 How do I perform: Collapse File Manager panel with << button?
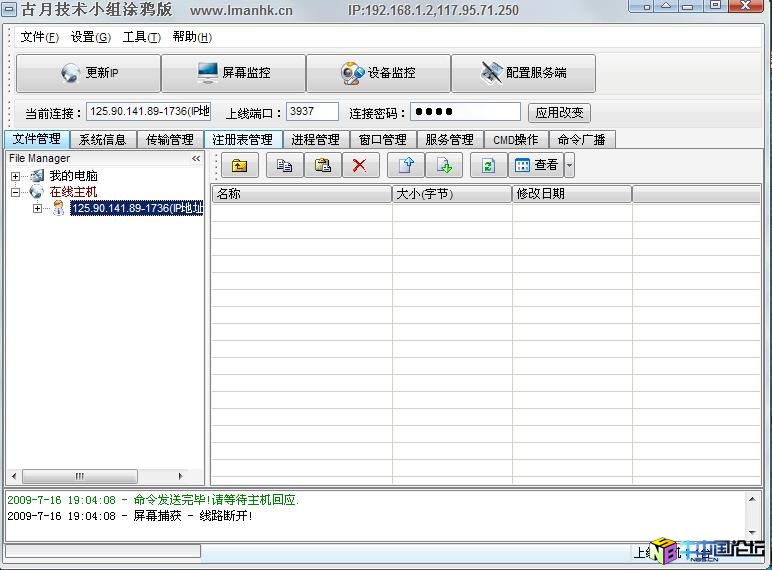tap(196, 158)
